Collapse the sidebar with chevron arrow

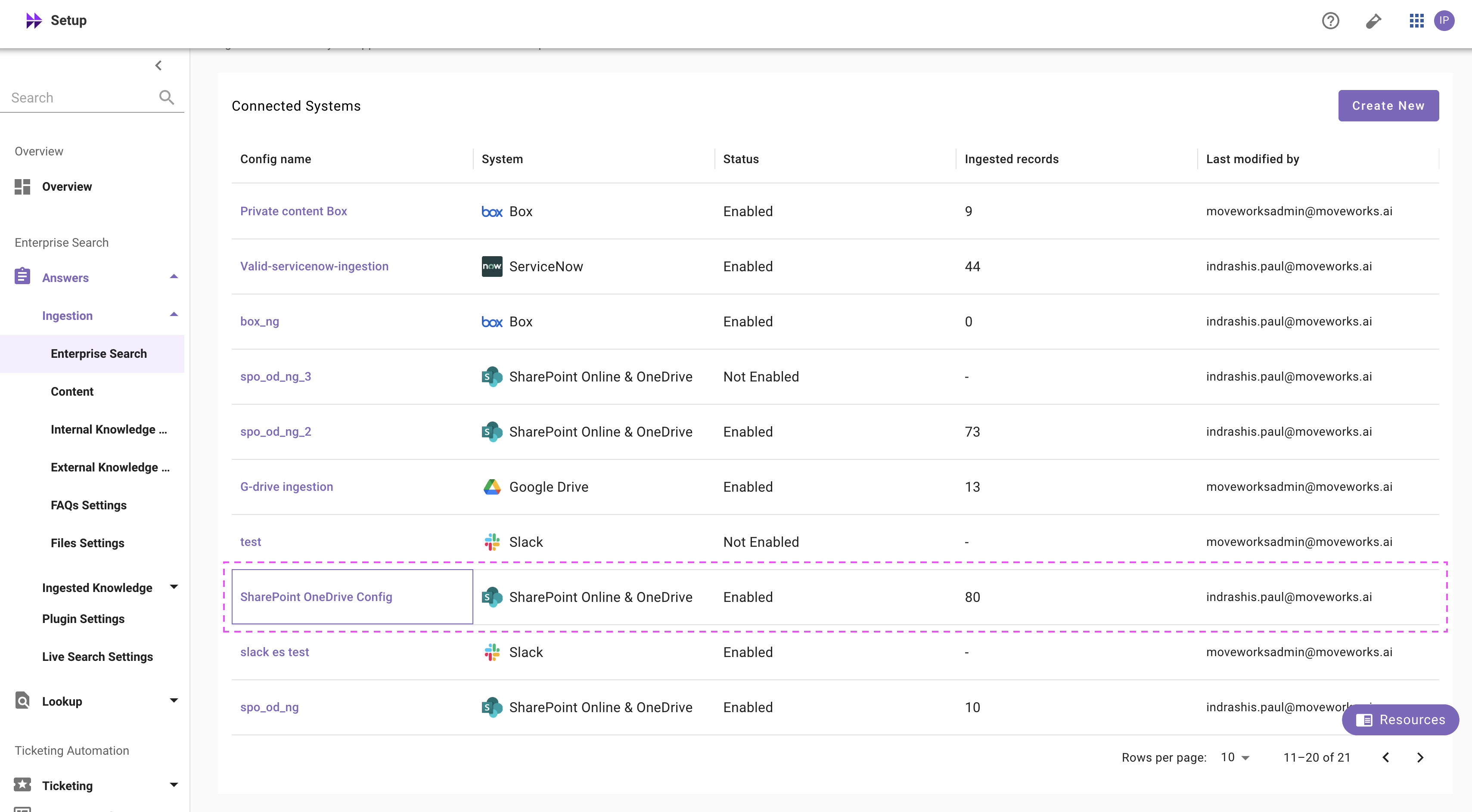[x=159, y=66]
